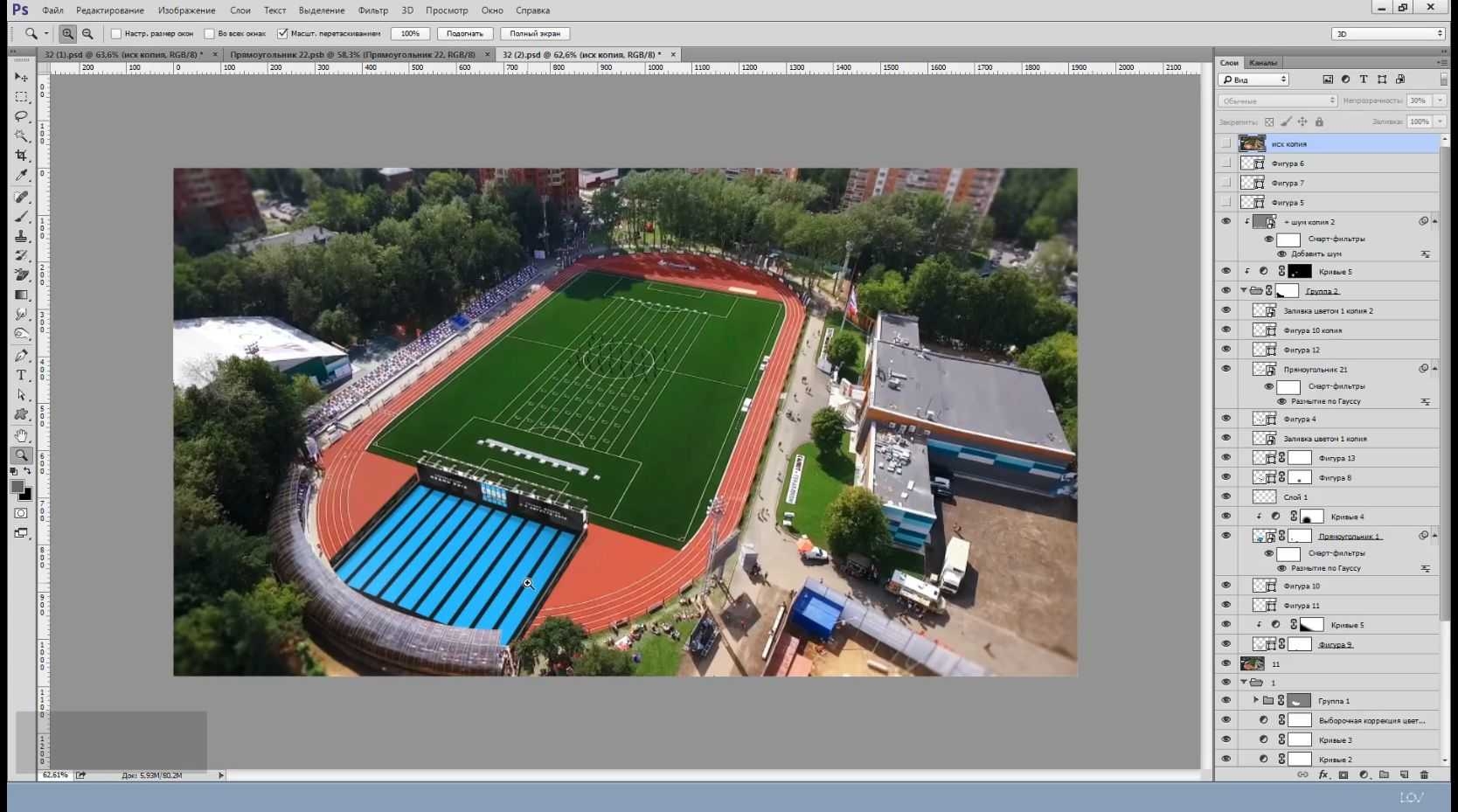
Task: Expand the 'Группа 1' layer group
Action: (1256, 700)
